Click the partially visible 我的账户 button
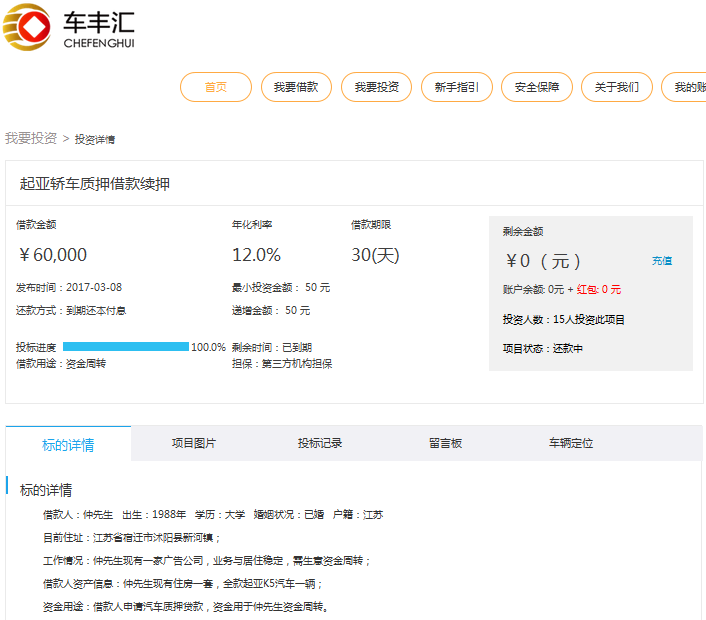This screenshot has height=620, width=706. click(x=688, y=87)
